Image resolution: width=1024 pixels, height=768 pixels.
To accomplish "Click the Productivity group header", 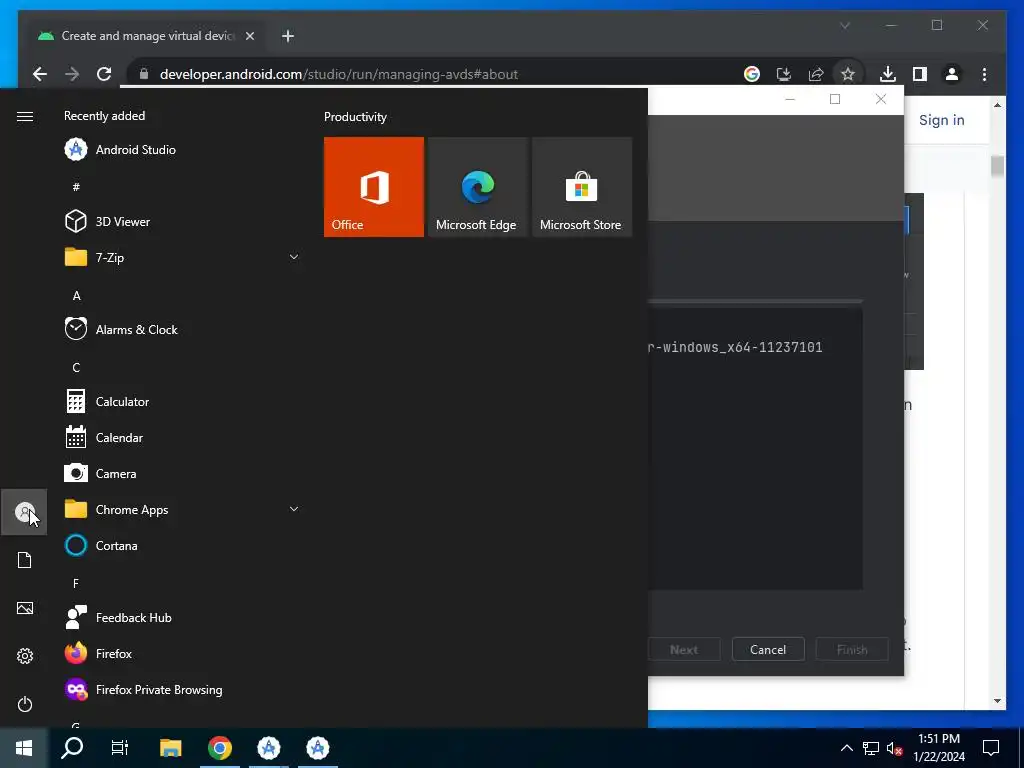I will pos(355,117).
